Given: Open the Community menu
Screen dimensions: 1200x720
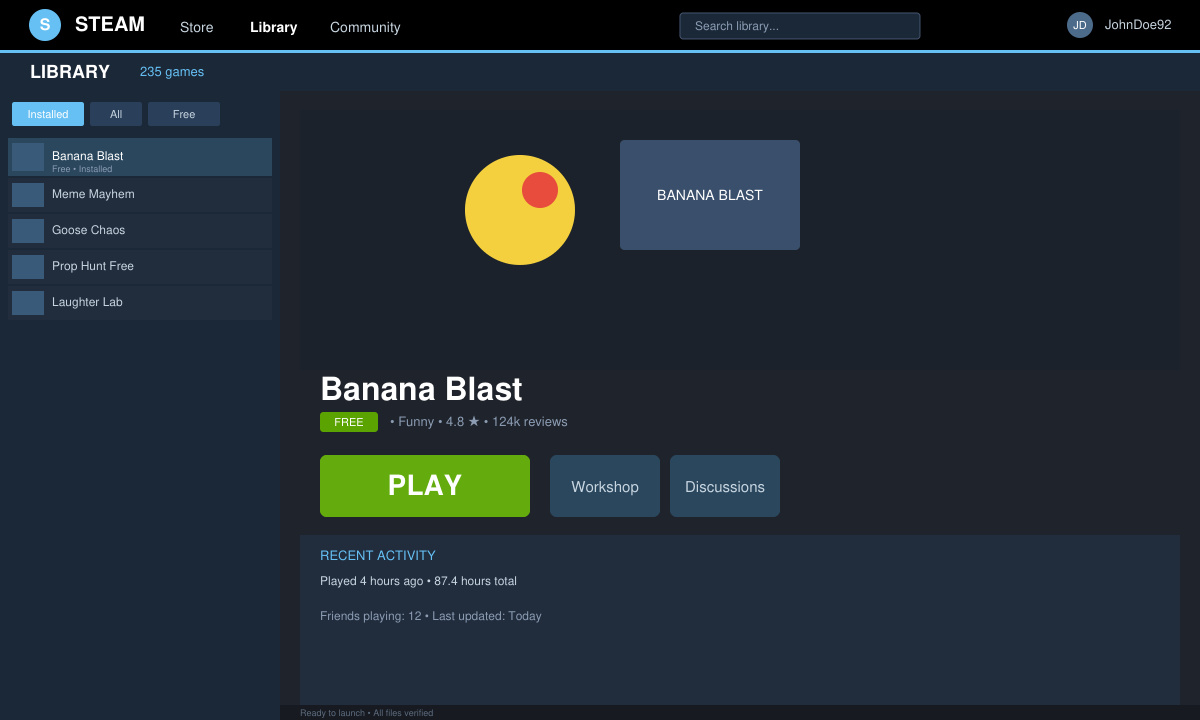Looking at the screenshot, I should [x=365, y=27].
